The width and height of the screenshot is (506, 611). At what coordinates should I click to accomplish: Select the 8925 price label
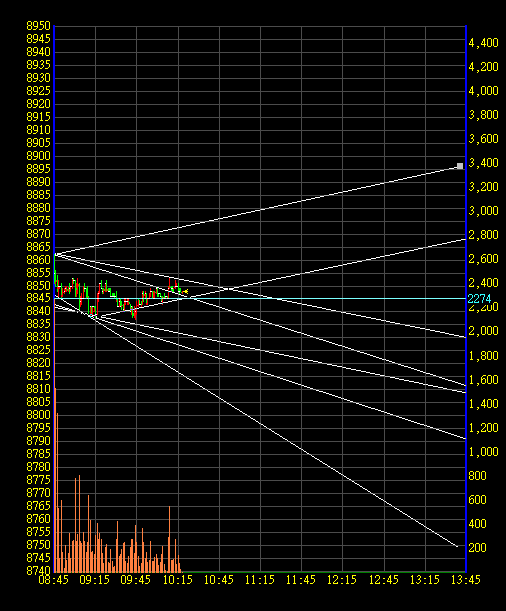pos(39,91)
